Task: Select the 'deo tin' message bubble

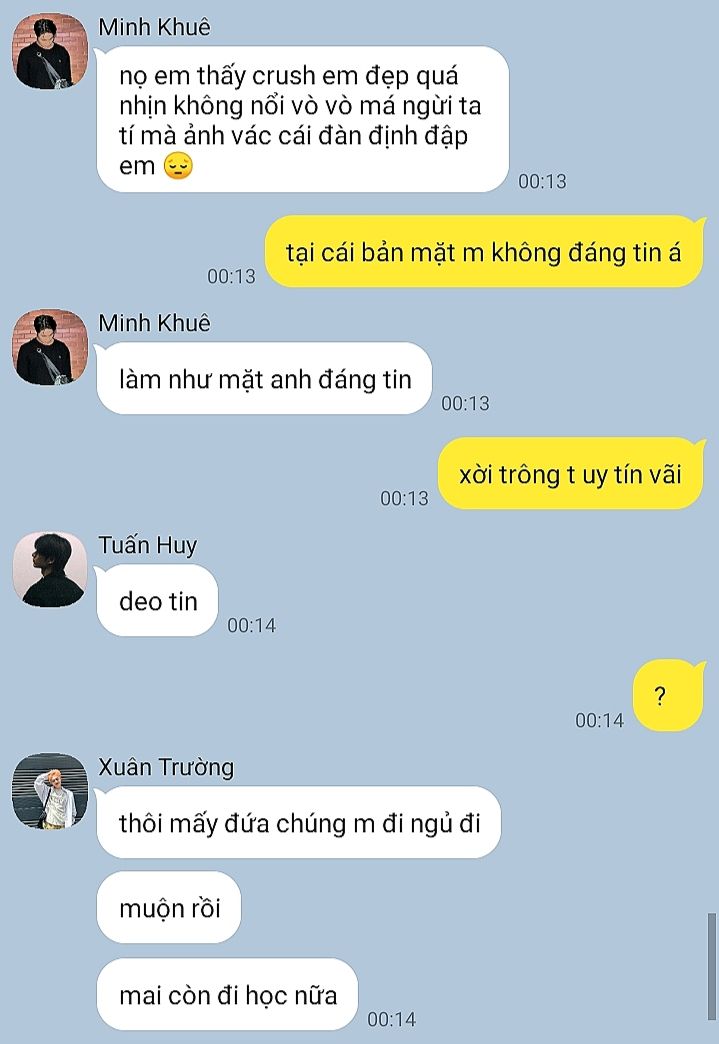Action: [x=158, y=601]
